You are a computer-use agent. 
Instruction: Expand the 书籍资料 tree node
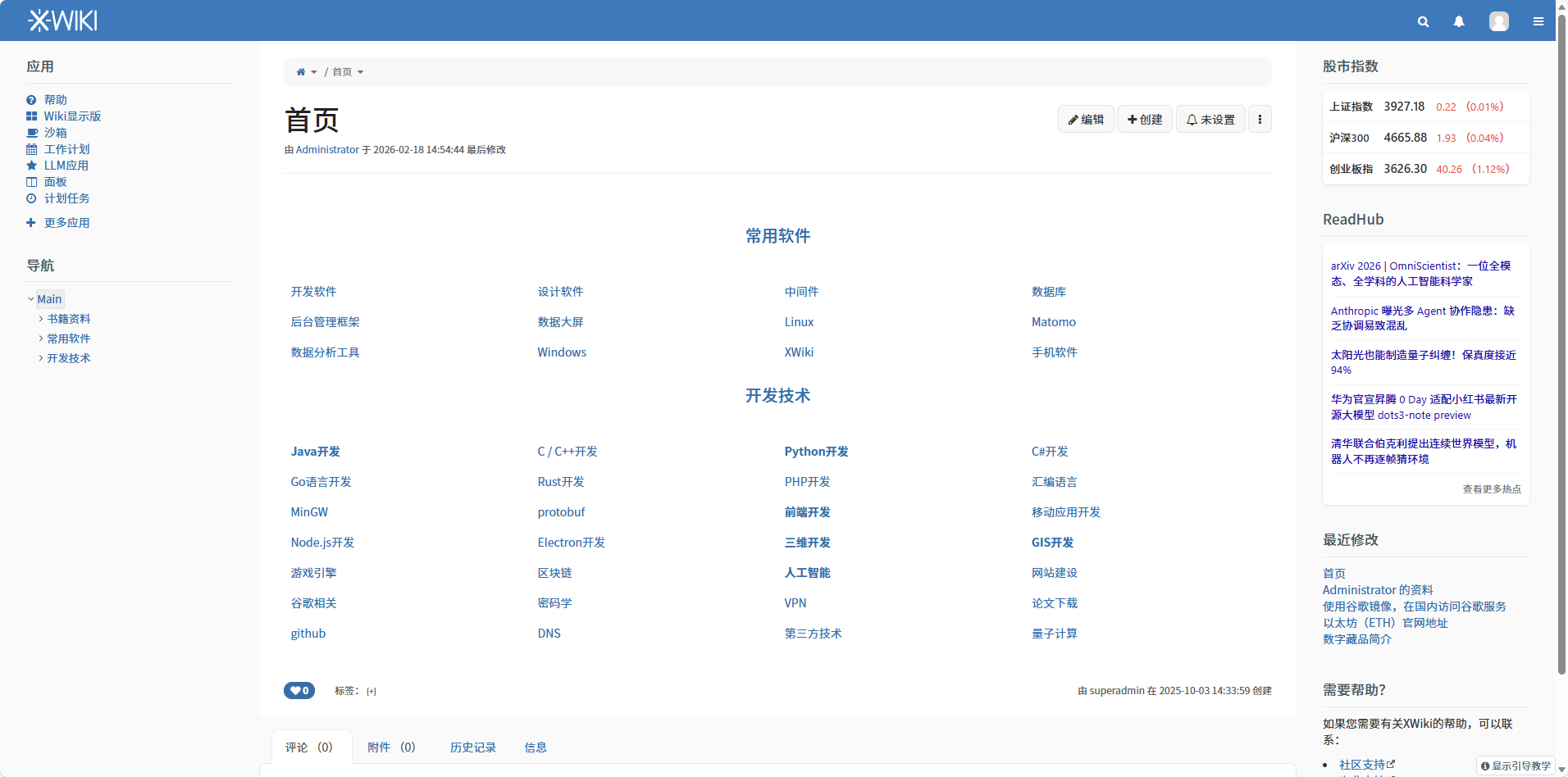(41, 319)
